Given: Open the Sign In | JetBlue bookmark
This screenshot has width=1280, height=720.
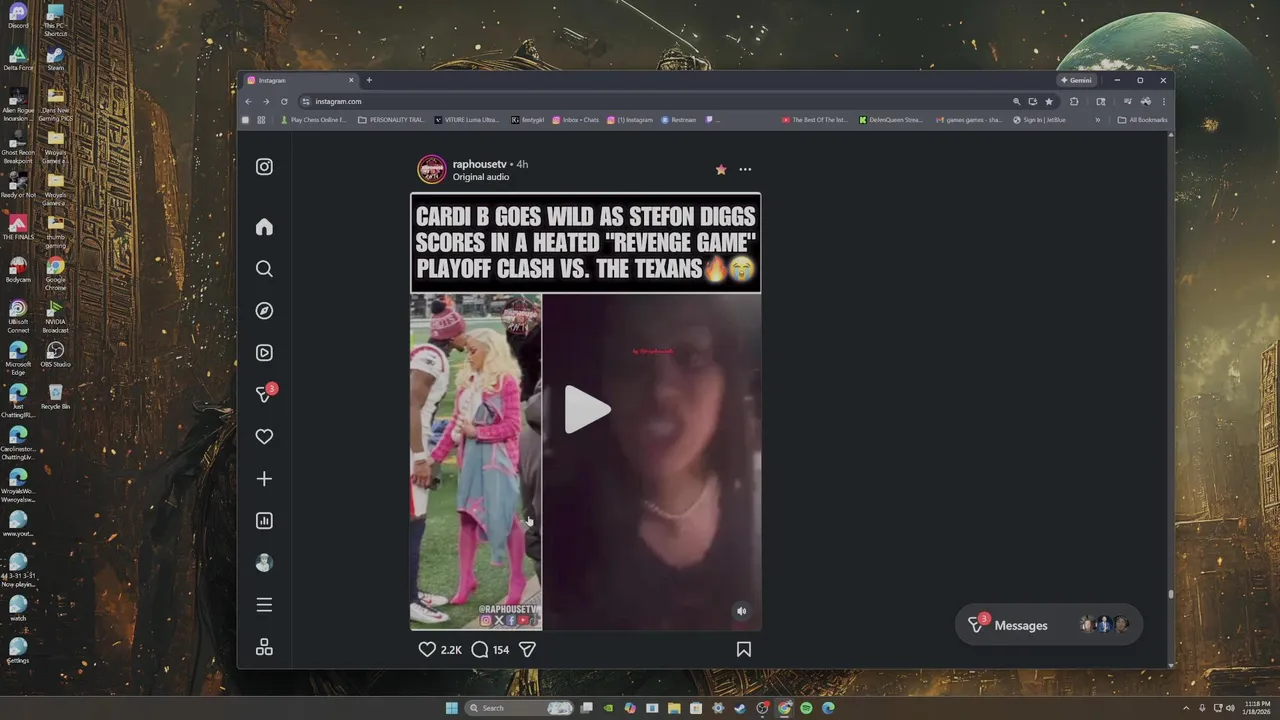Looking at the screenshot, I should (x=1040, y=120).
